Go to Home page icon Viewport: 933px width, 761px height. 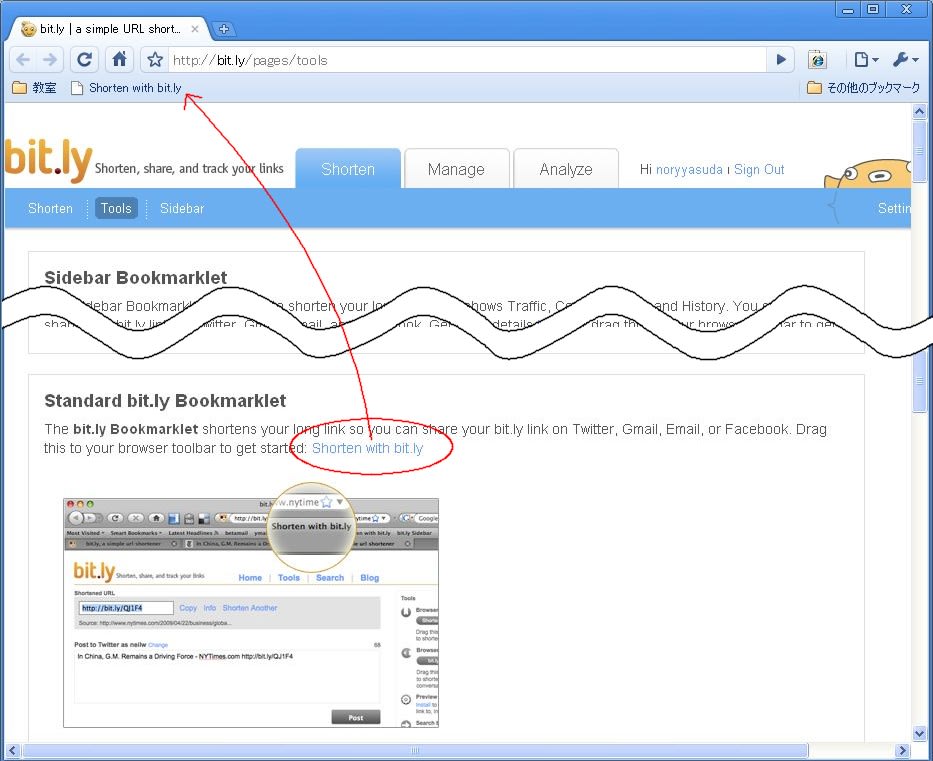[x=119, y=60]
